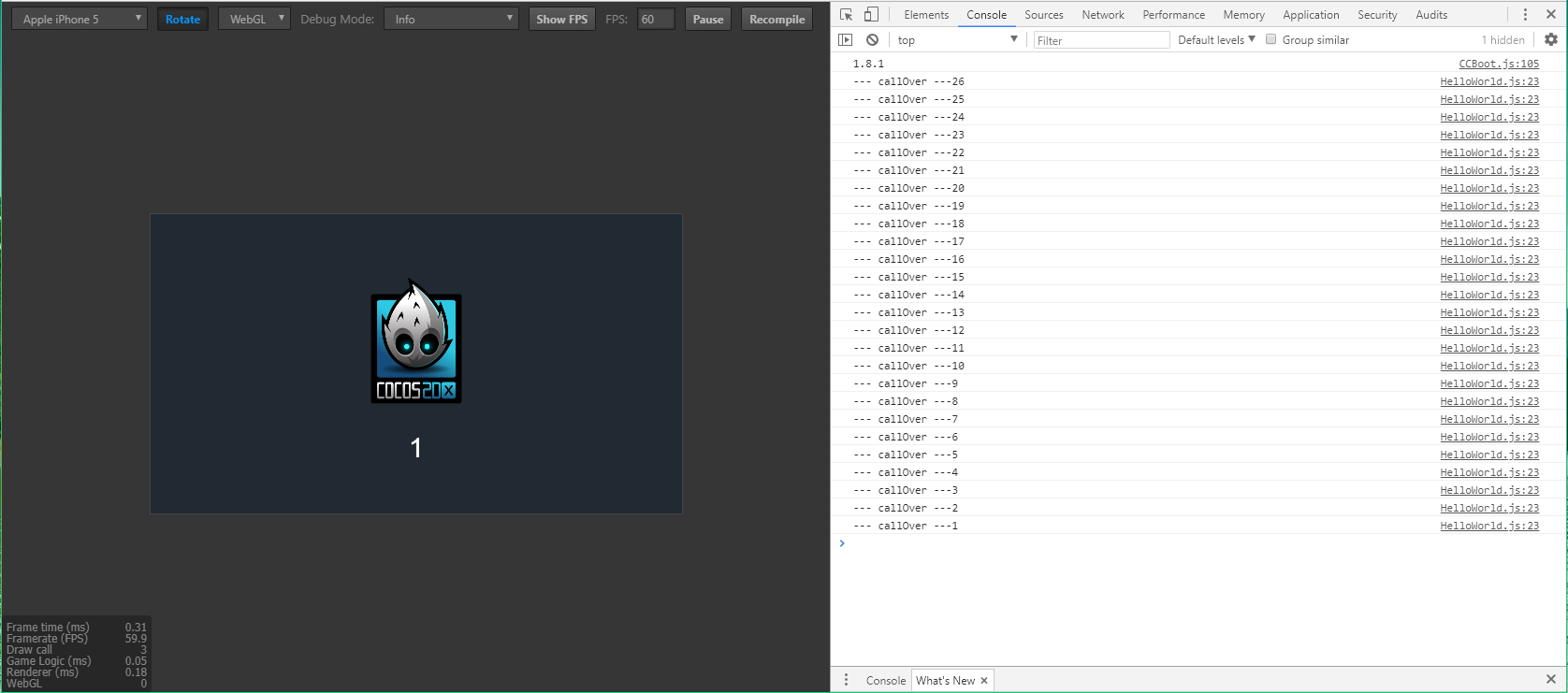Close the DevTools panel
The height and width of the screenshot is (693, 1568).
[x=1550, y=15]
